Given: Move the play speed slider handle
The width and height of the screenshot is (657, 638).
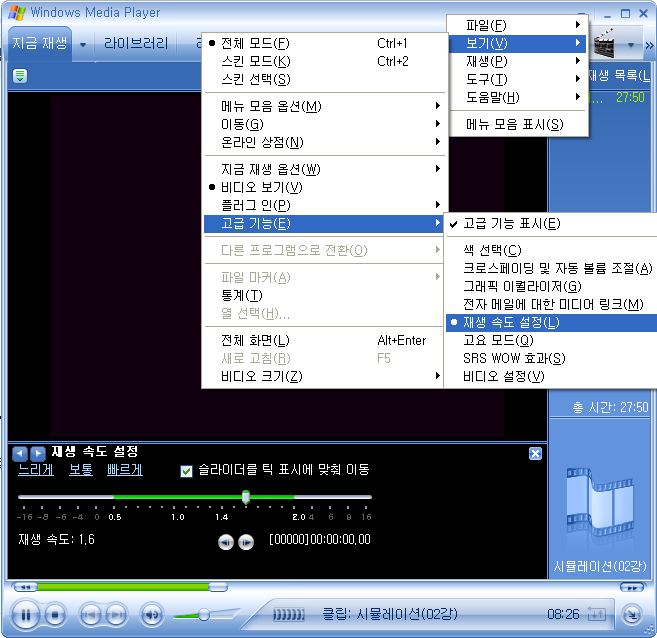Looking at the screenshot, I should pos(246,497).
